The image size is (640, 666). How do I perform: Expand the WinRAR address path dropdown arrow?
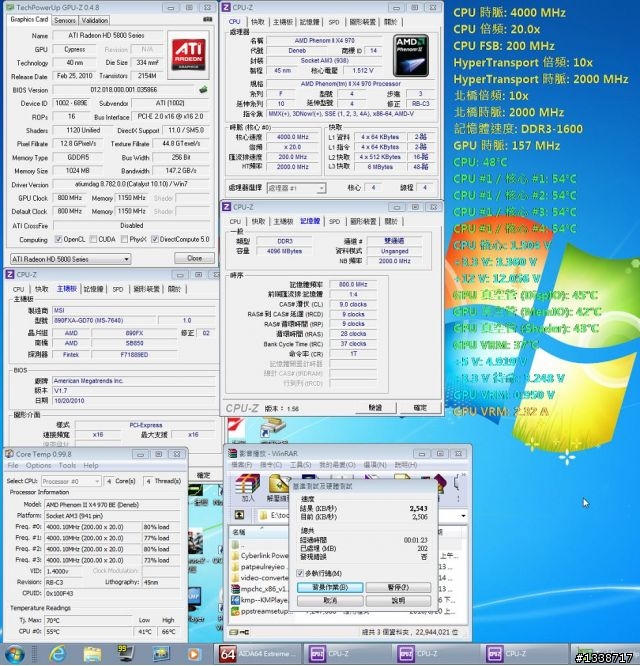463,516
